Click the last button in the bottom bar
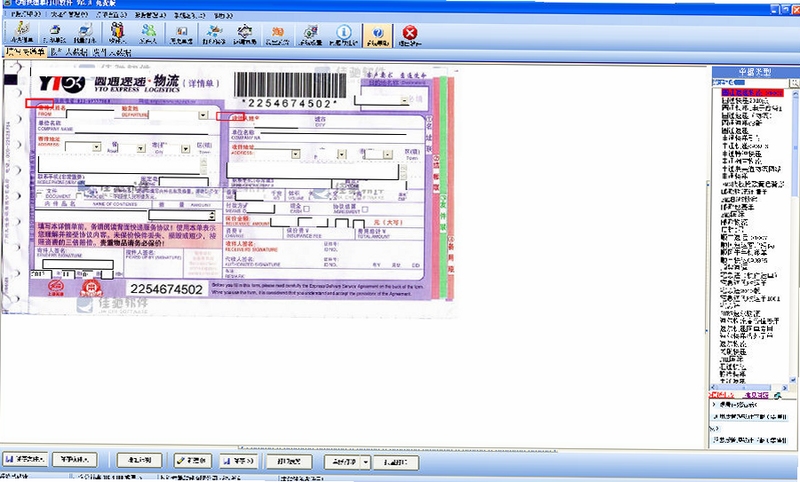 pyautogui.click(x=396, y=463)
